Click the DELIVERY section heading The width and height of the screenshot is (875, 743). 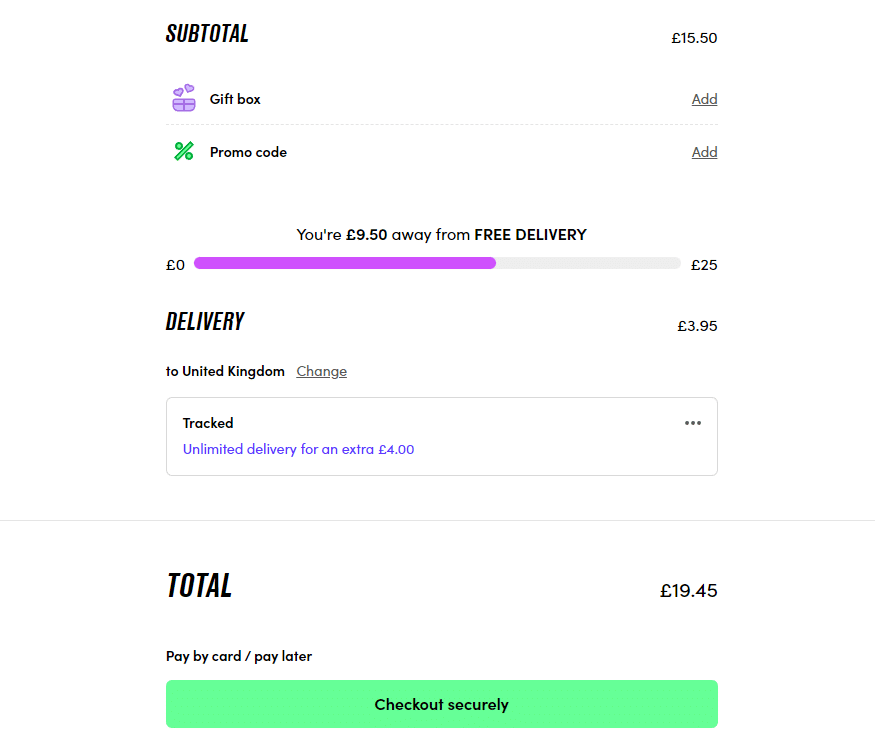[205, 321]
